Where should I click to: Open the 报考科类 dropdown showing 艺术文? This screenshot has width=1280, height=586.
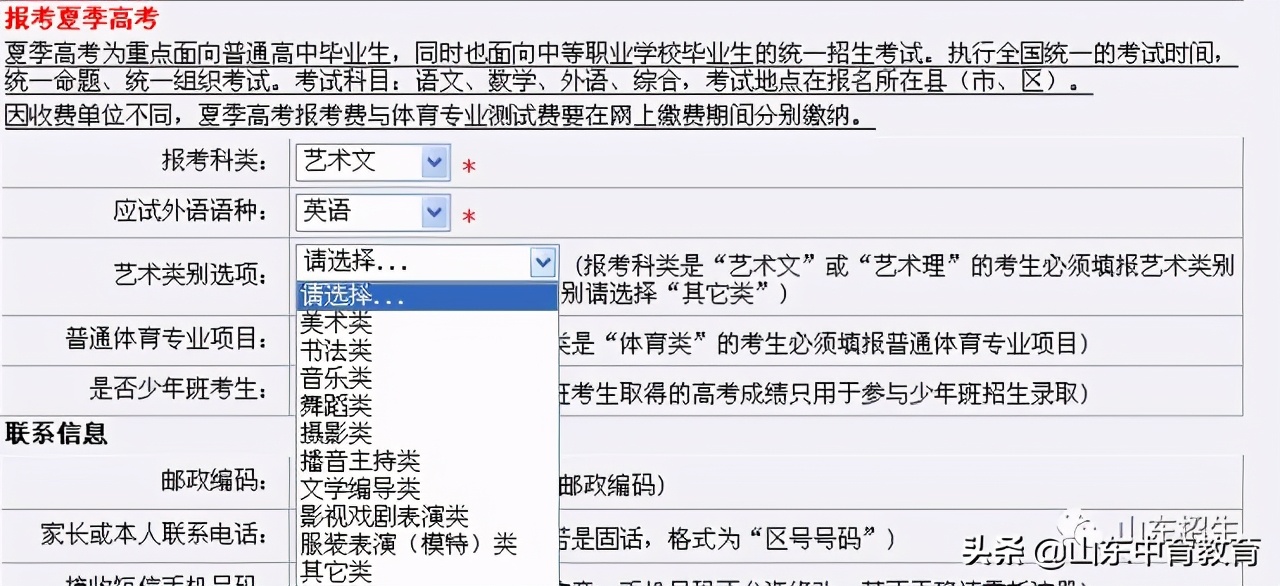point(371,162)
